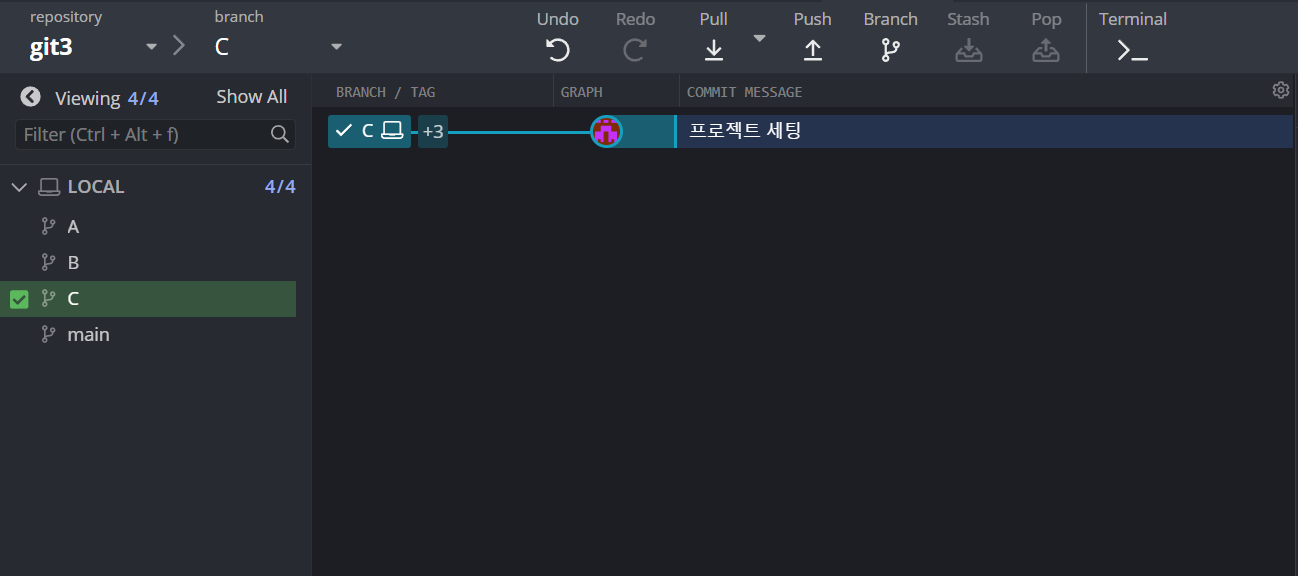Viewport: 1298px width, 576px height.
Task: Open the Terminal icon
Action: pos(1132,51)
